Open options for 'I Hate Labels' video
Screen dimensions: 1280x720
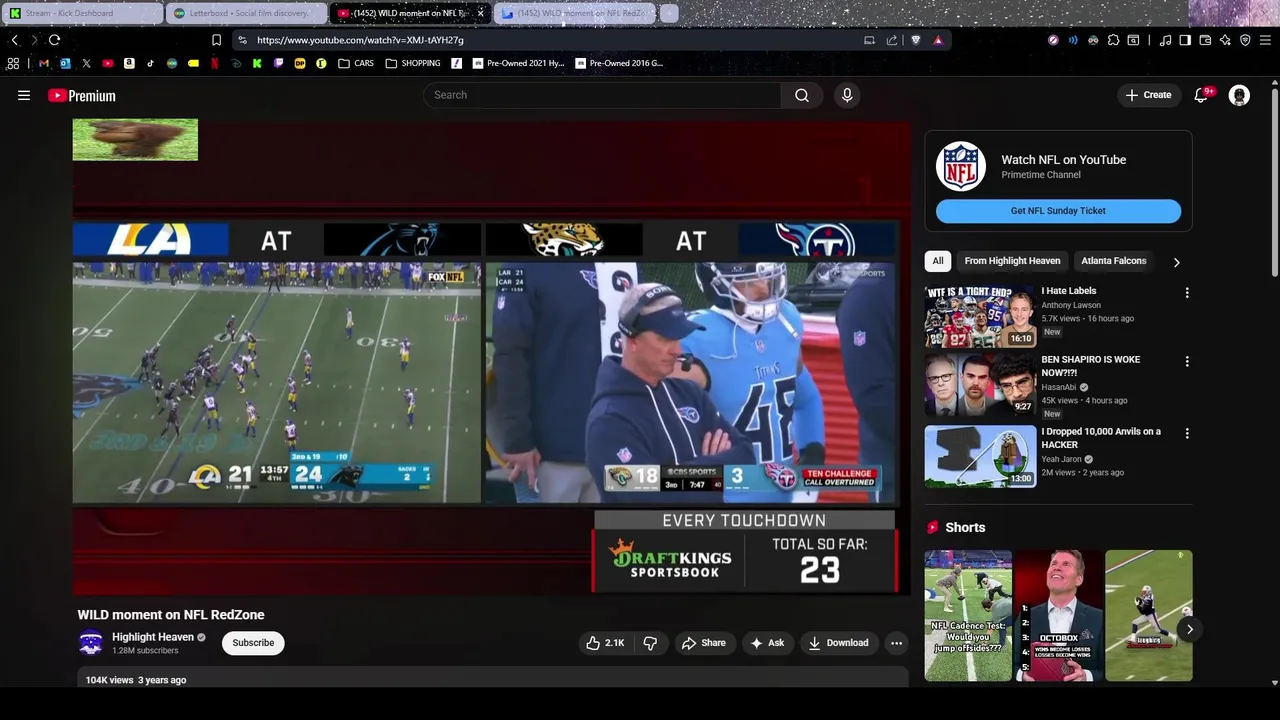click(1187, 293)
